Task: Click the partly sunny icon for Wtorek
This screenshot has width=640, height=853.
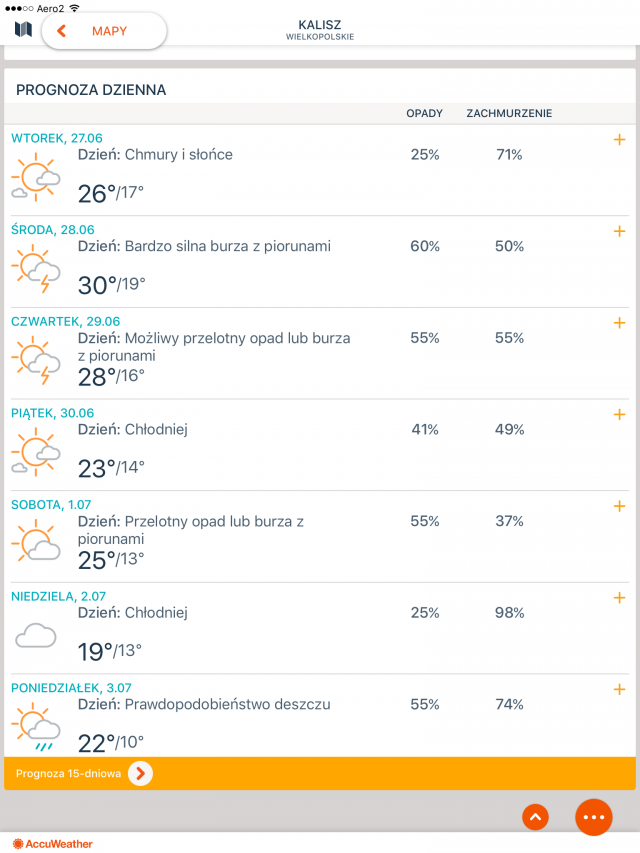Action: (36, 178)
